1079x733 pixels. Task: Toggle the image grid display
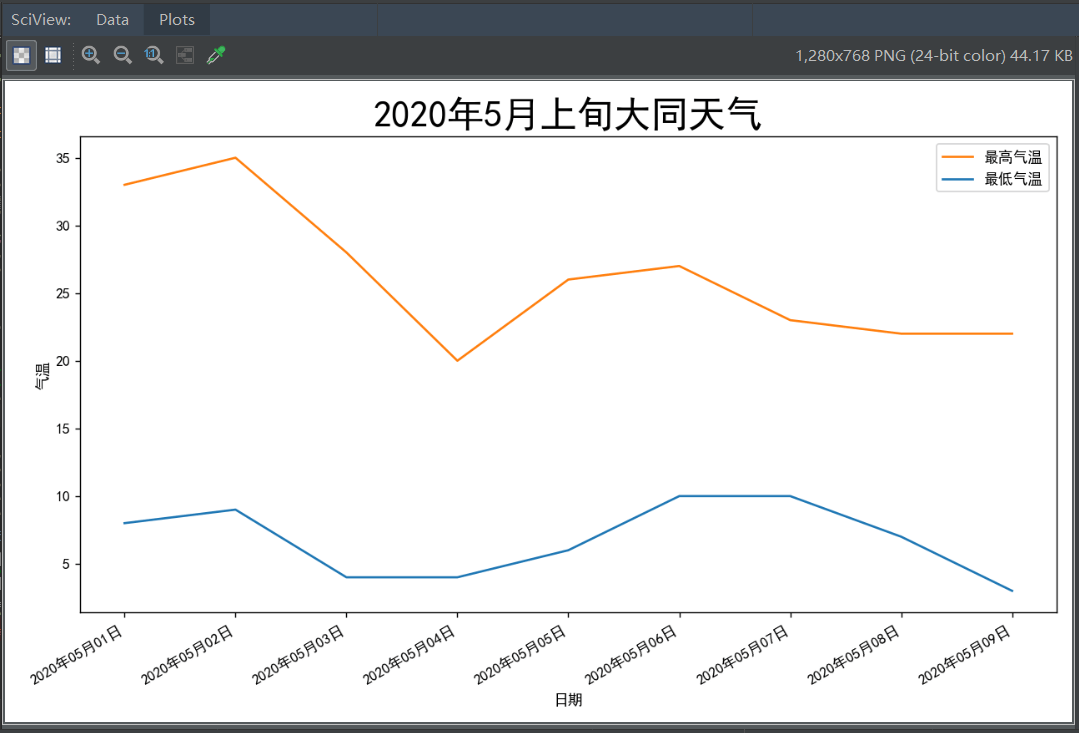(53, 55)
